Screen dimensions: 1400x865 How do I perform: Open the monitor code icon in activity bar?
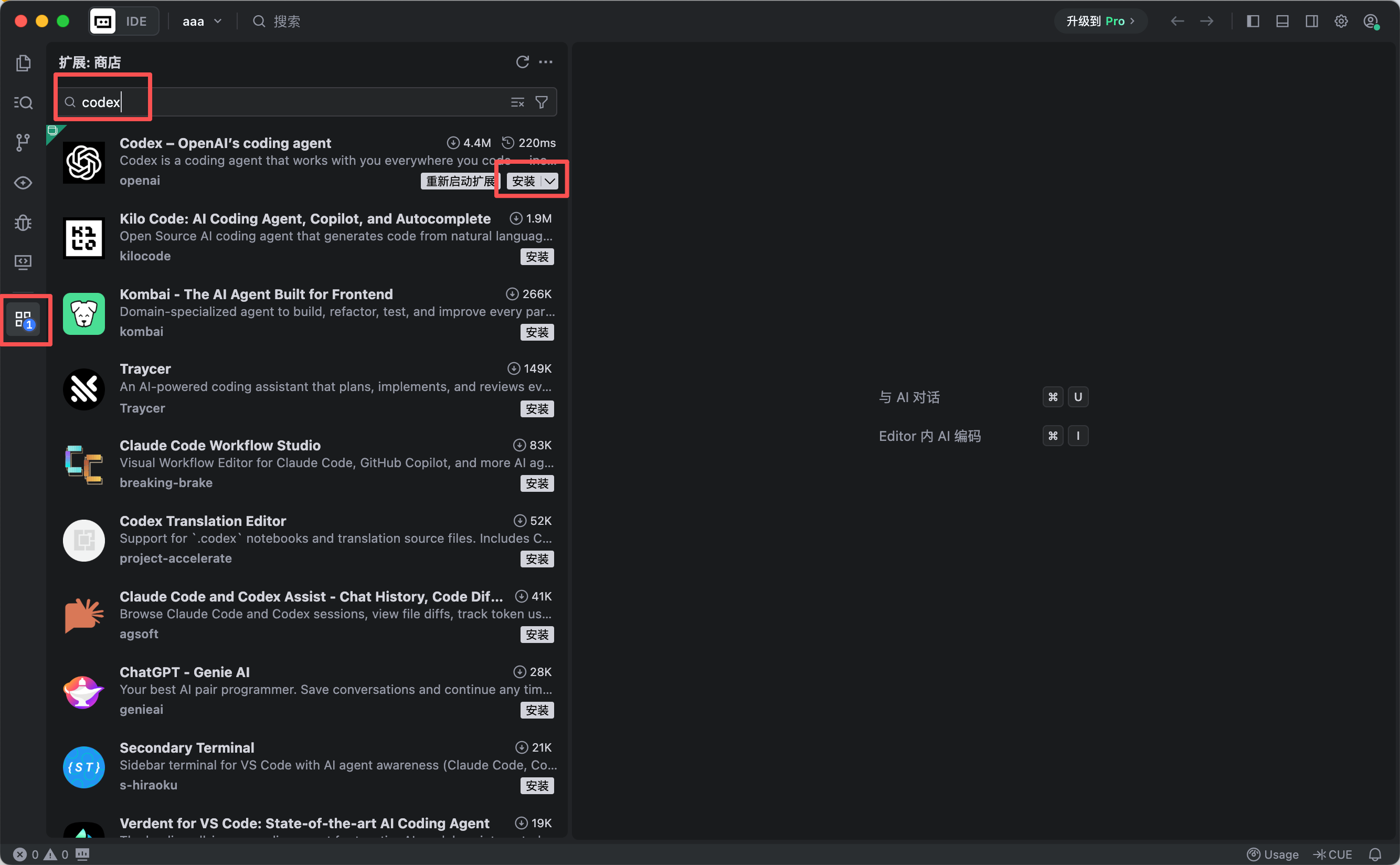(23, 262)
